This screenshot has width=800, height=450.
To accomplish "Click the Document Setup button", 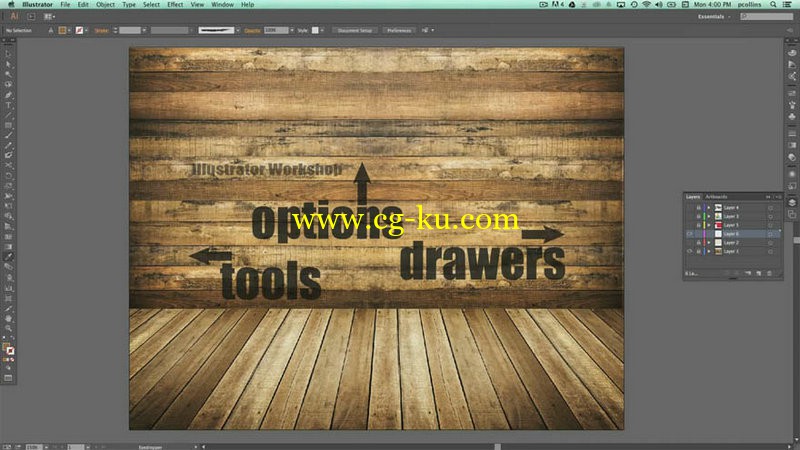I will point(355,30).
